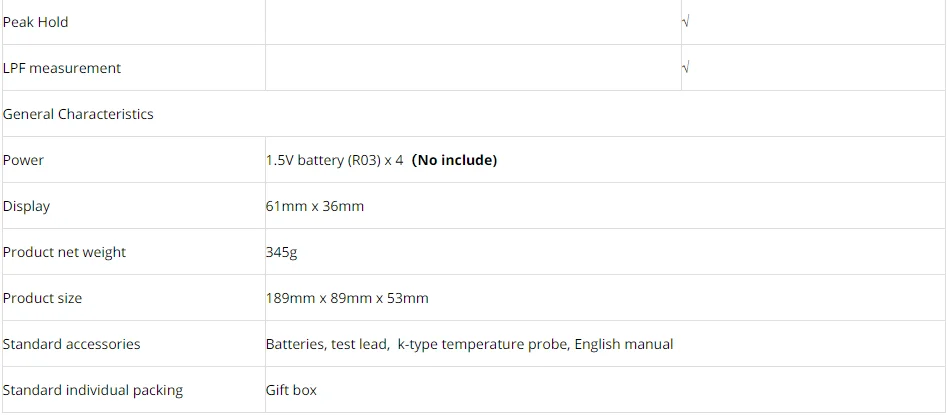Select the Standard individual packing label
The width and height of the screenshot is (949, 415).
[93, 390]
